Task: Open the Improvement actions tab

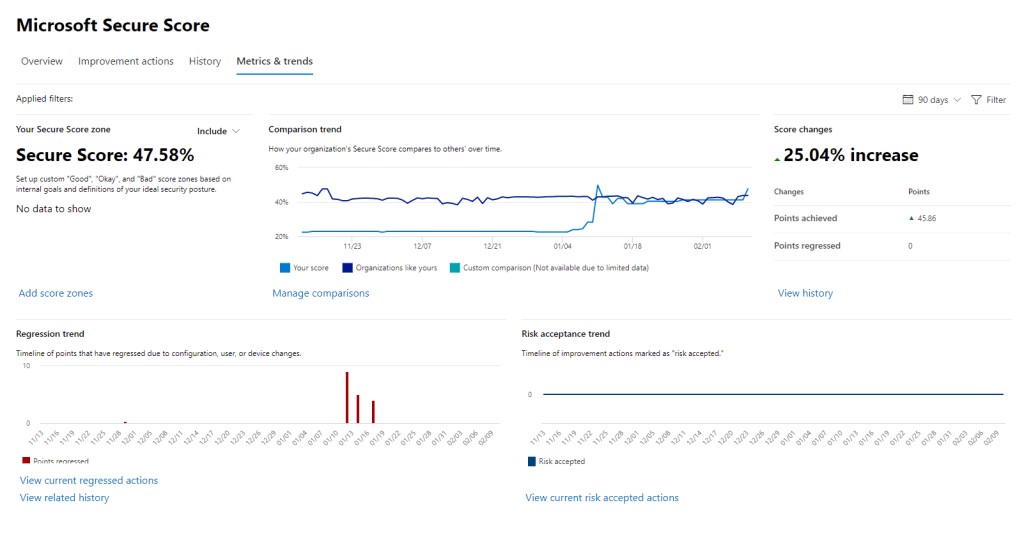Action: [x=126, y=61]
